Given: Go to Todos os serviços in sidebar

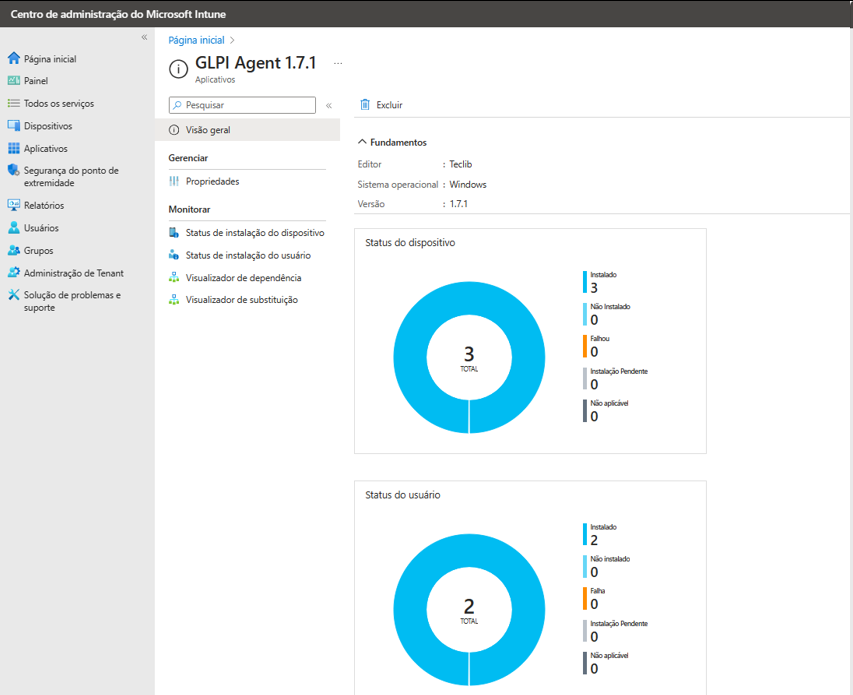Looking at the screenshot, I should tap(59, 103).
